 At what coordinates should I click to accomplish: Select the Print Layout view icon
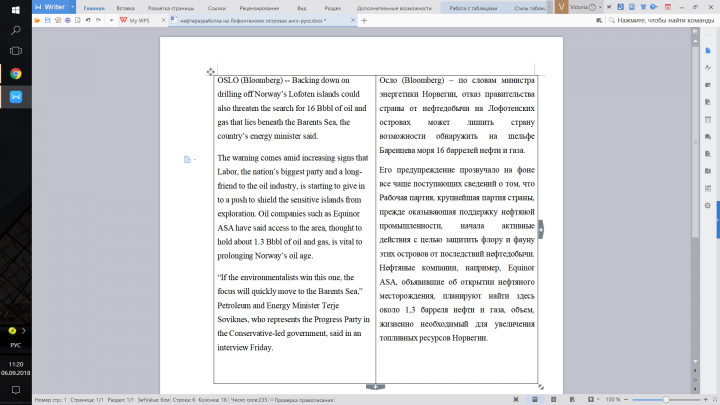(534, 399)
